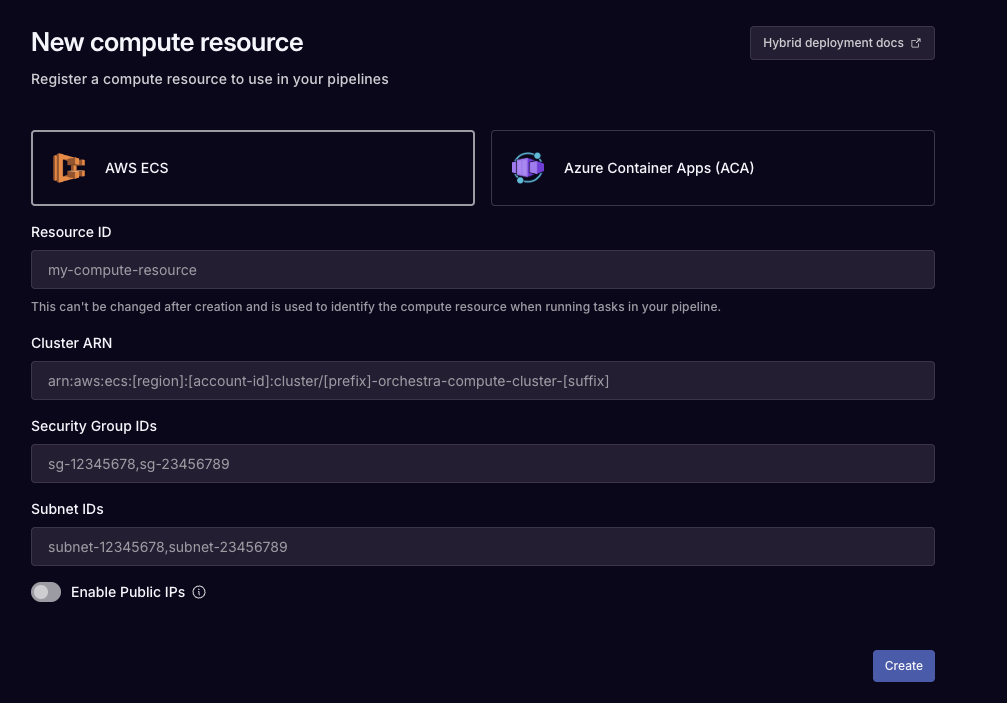Viewport: 1007px width, 703px height.
Task: Click the Resource ID input field
Action: (483, 269)
